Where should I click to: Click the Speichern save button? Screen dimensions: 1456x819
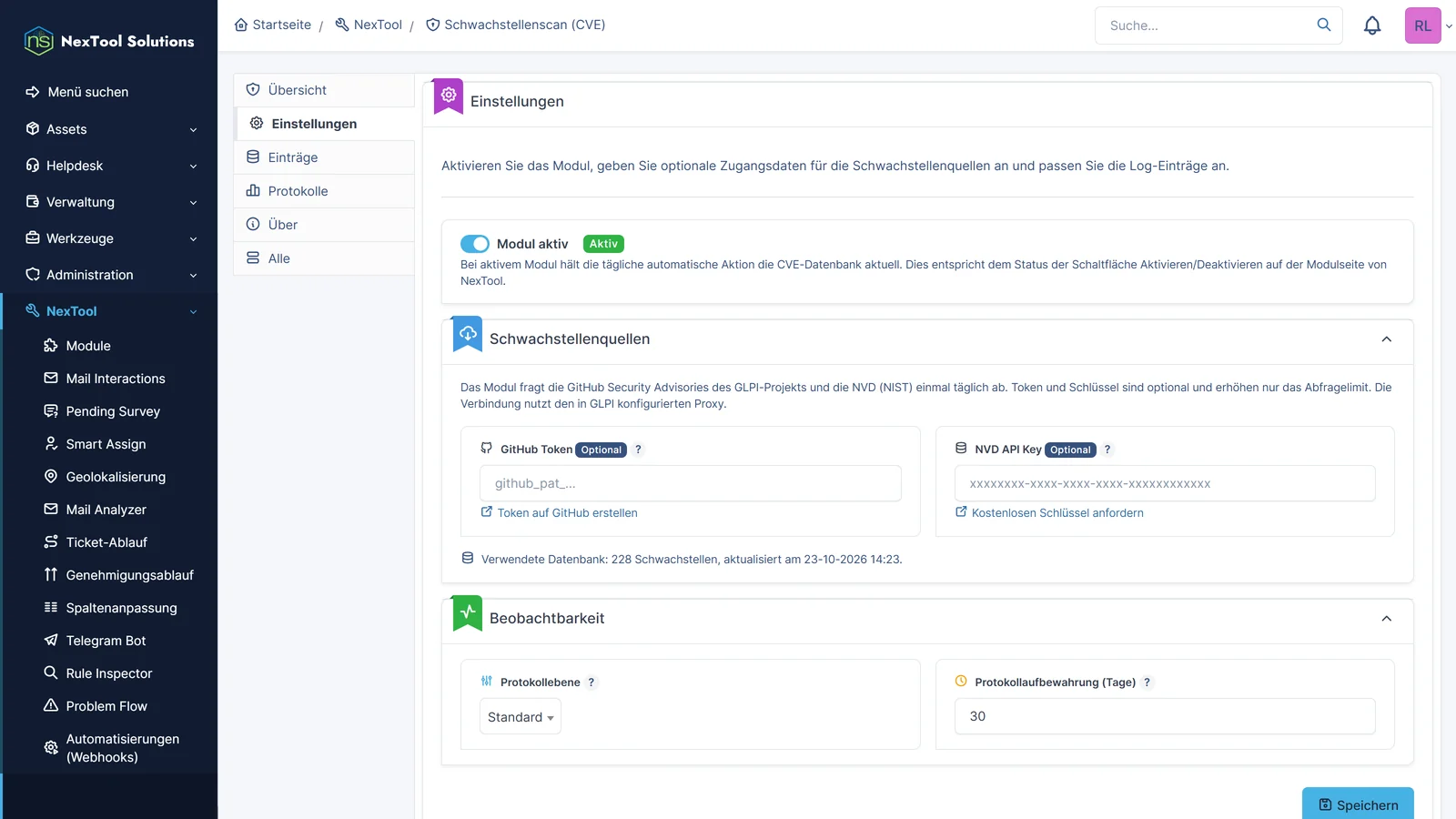[1358, 804]
